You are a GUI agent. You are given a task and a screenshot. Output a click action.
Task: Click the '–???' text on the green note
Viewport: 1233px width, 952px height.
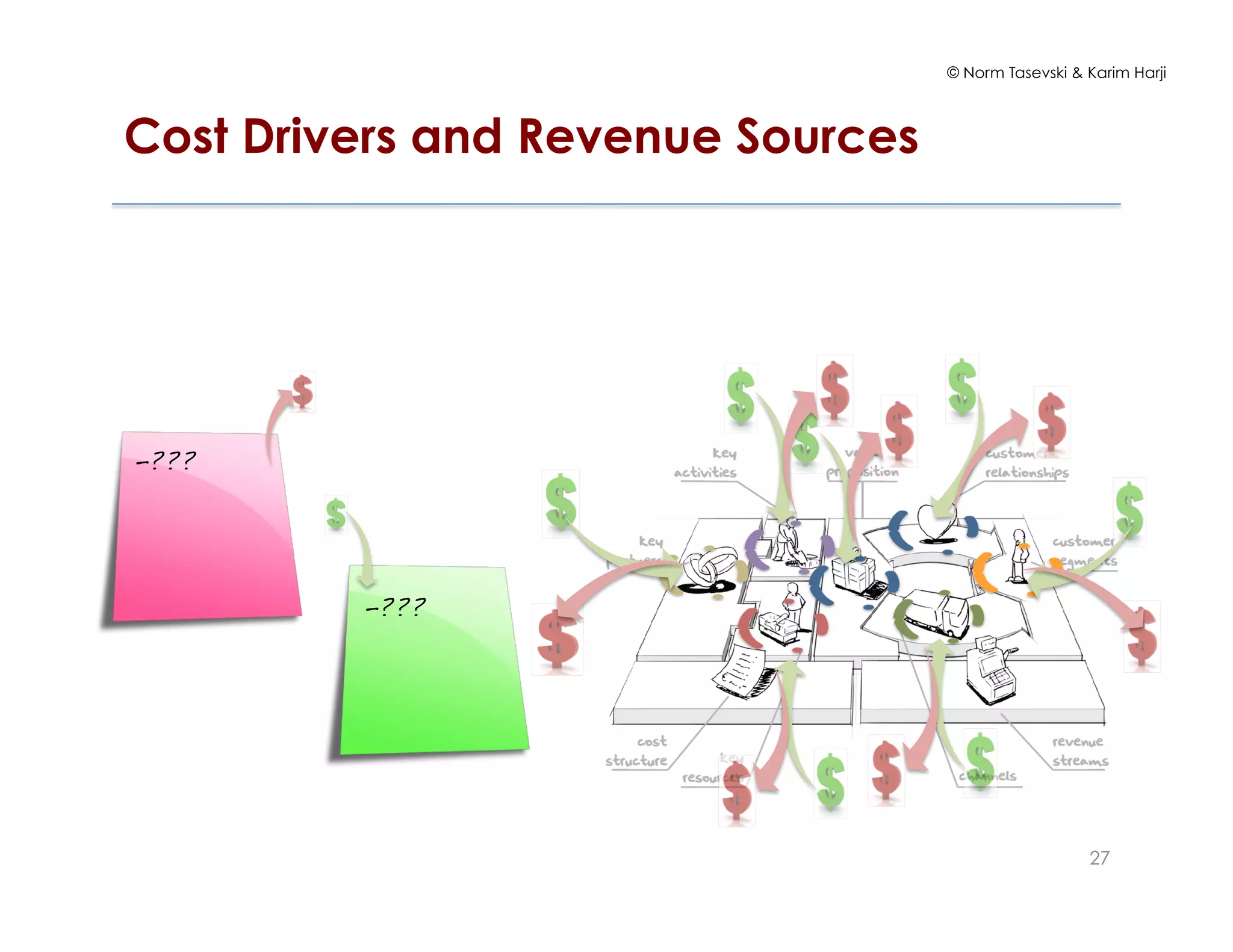[396, 607]
